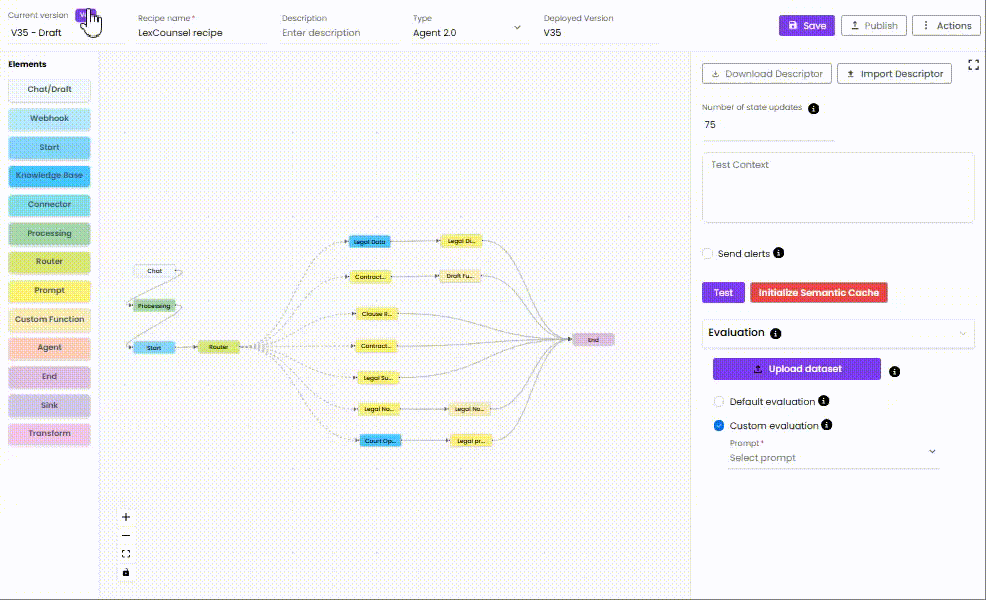Collapse the Evaluation section chevron
The image size is (986, 600).
962,333
